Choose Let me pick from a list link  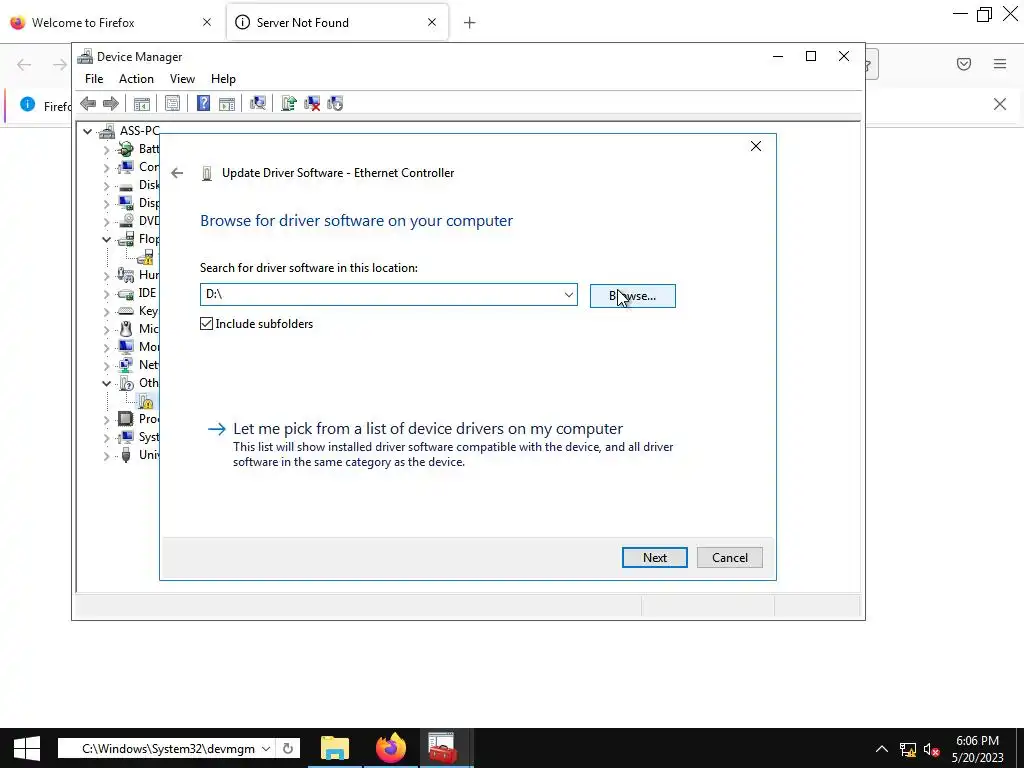pos(428,428)
